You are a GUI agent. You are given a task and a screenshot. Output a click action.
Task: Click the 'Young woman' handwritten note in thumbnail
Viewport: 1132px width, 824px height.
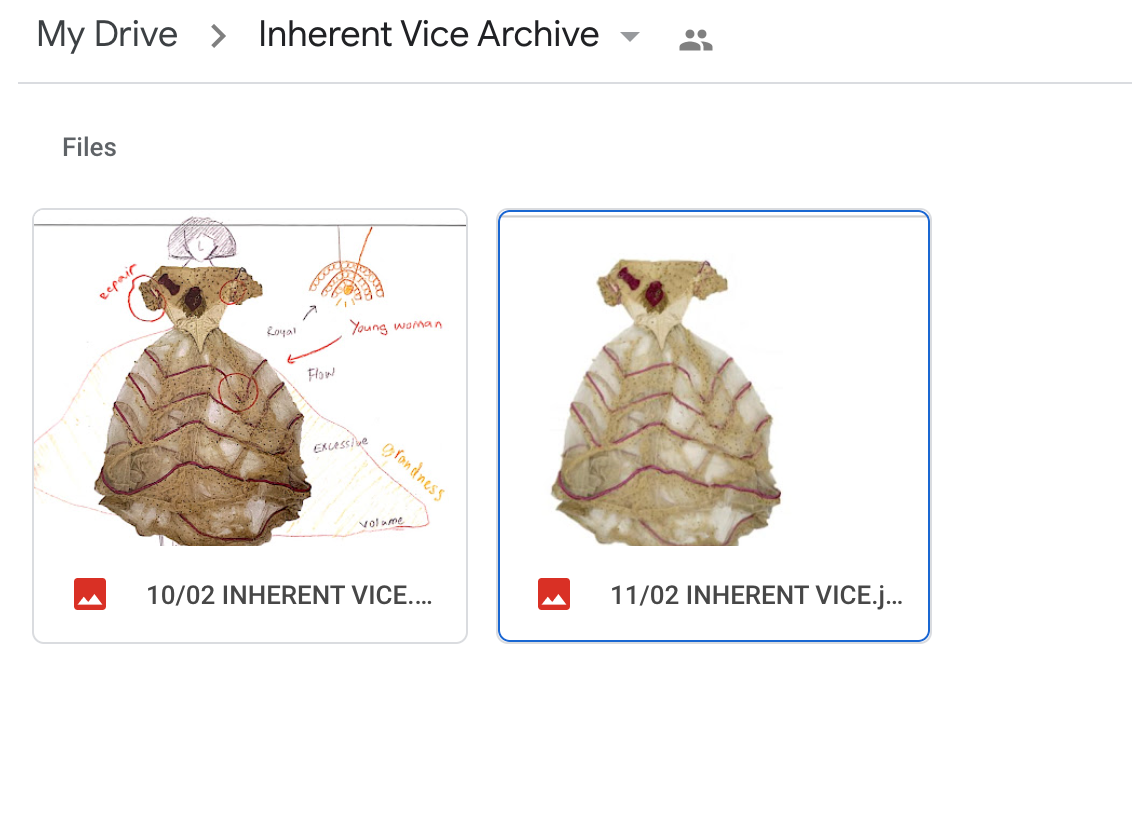click(x=396, y=326)
